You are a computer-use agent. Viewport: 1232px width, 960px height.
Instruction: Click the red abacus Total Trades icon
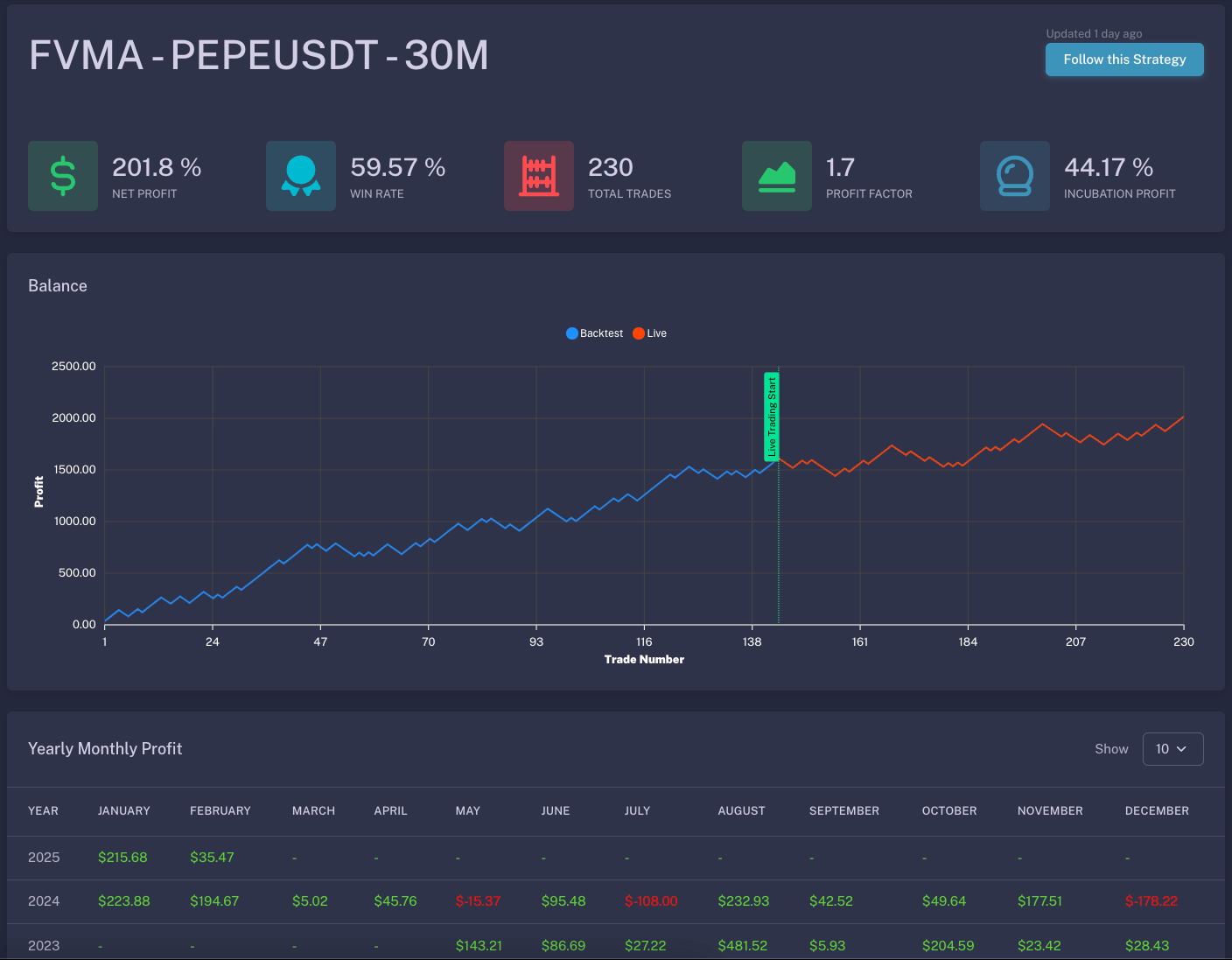539,176
